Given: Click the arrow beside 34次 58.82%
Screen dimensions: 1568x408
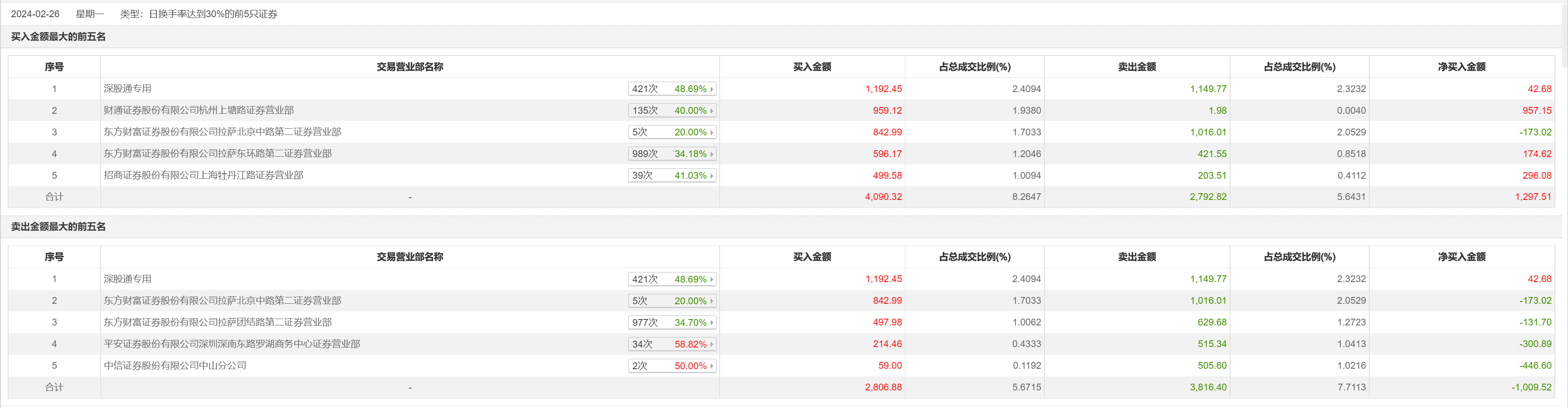Looking at the screenshot, I should [711, 344].
